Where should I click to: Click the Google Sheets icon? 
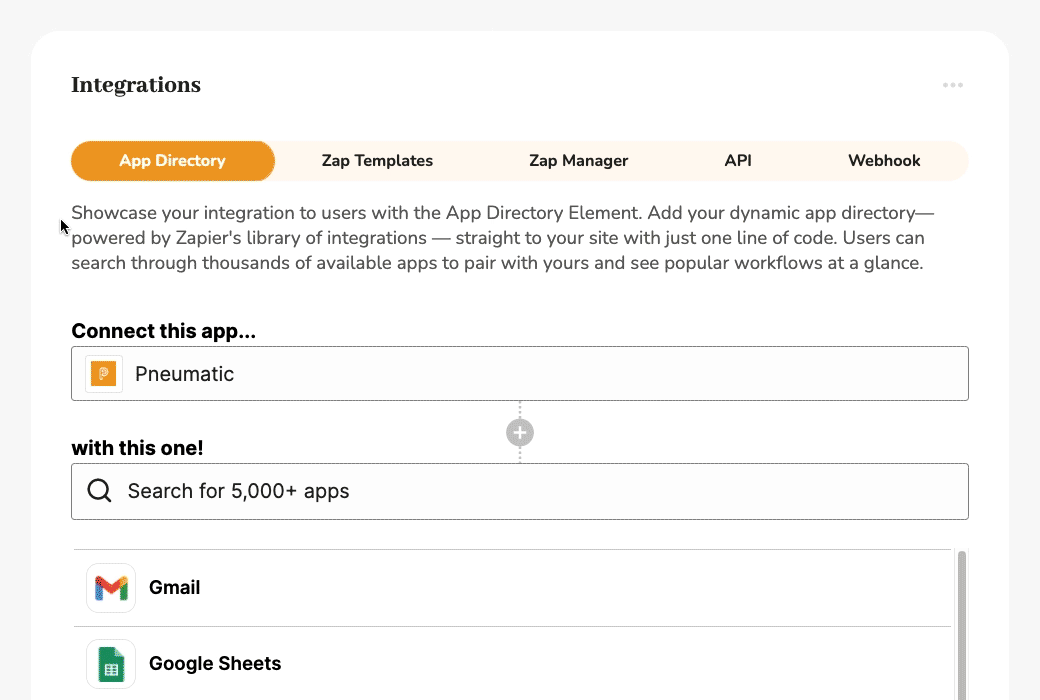pyautogui.click(x=111, y=664)
